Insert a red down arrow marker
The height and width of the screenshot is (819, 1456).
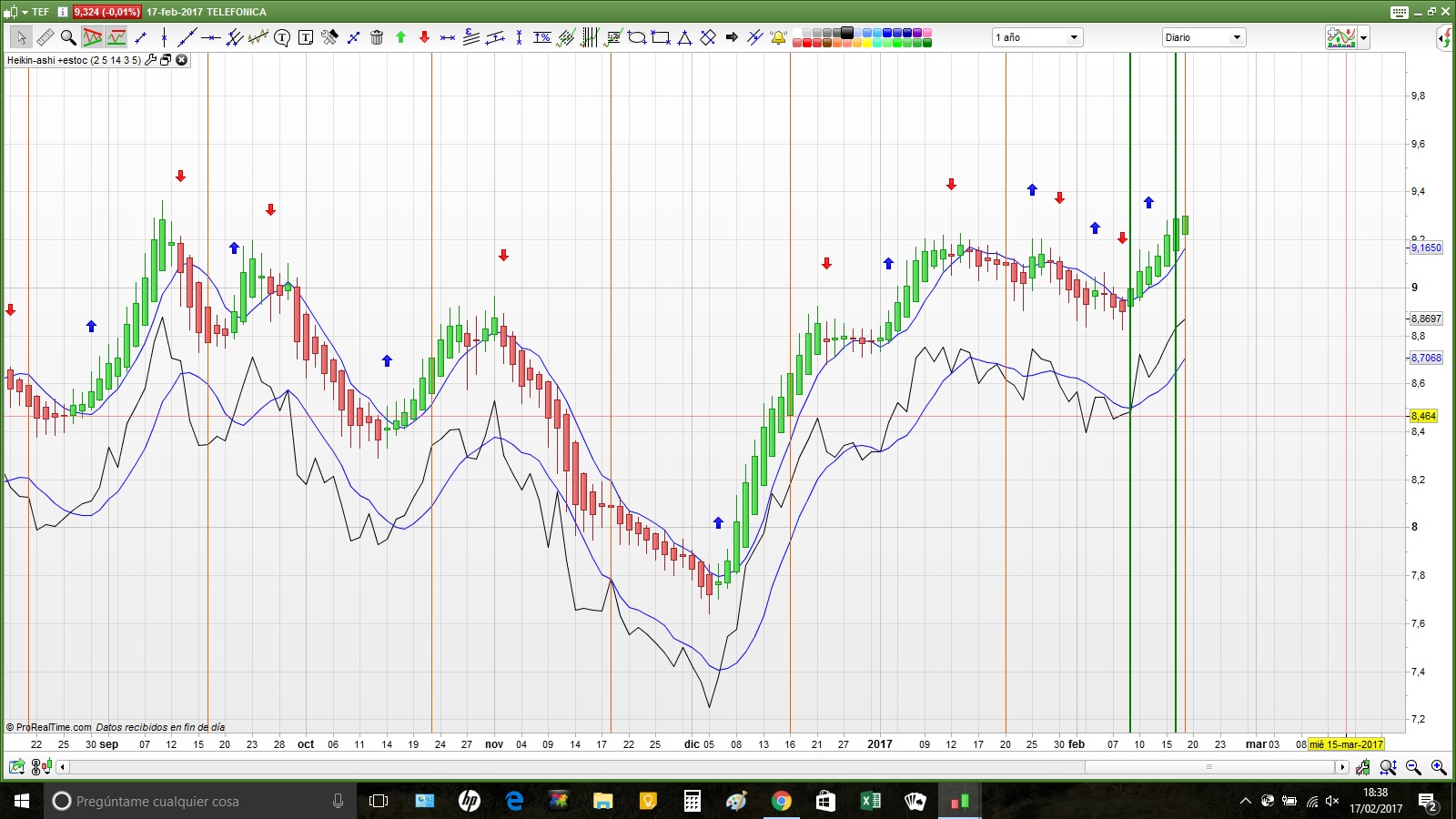(424, 37)
